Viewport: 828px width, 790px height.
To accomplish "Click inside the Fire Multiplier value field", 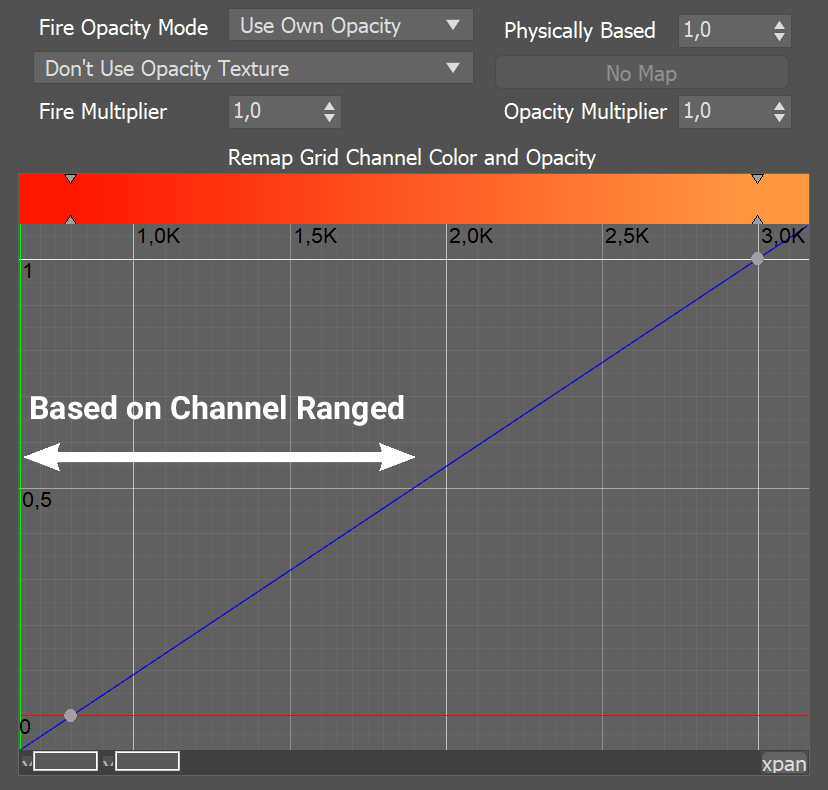I will click(275, 112).
